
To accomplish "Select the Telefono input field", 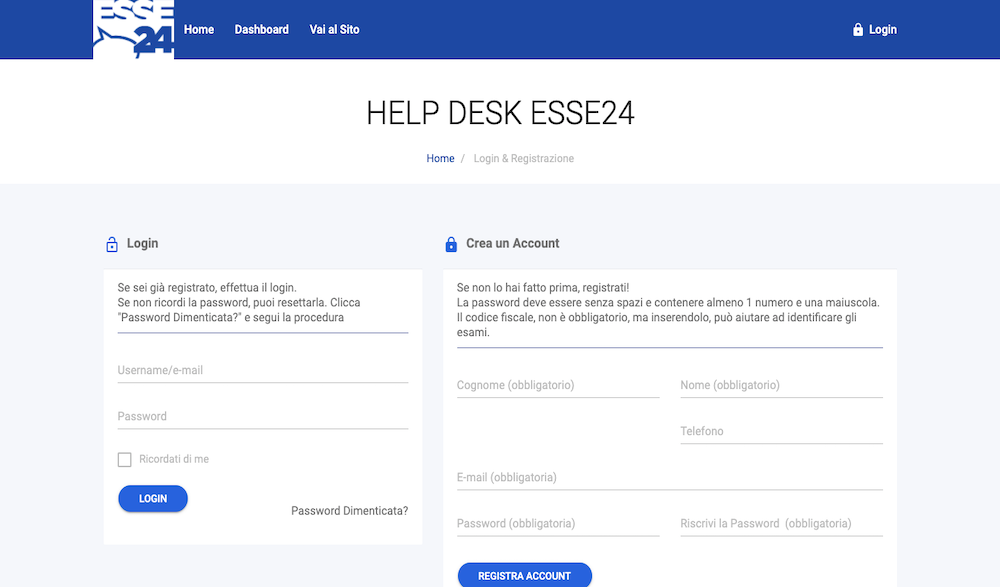I will 781,432.
